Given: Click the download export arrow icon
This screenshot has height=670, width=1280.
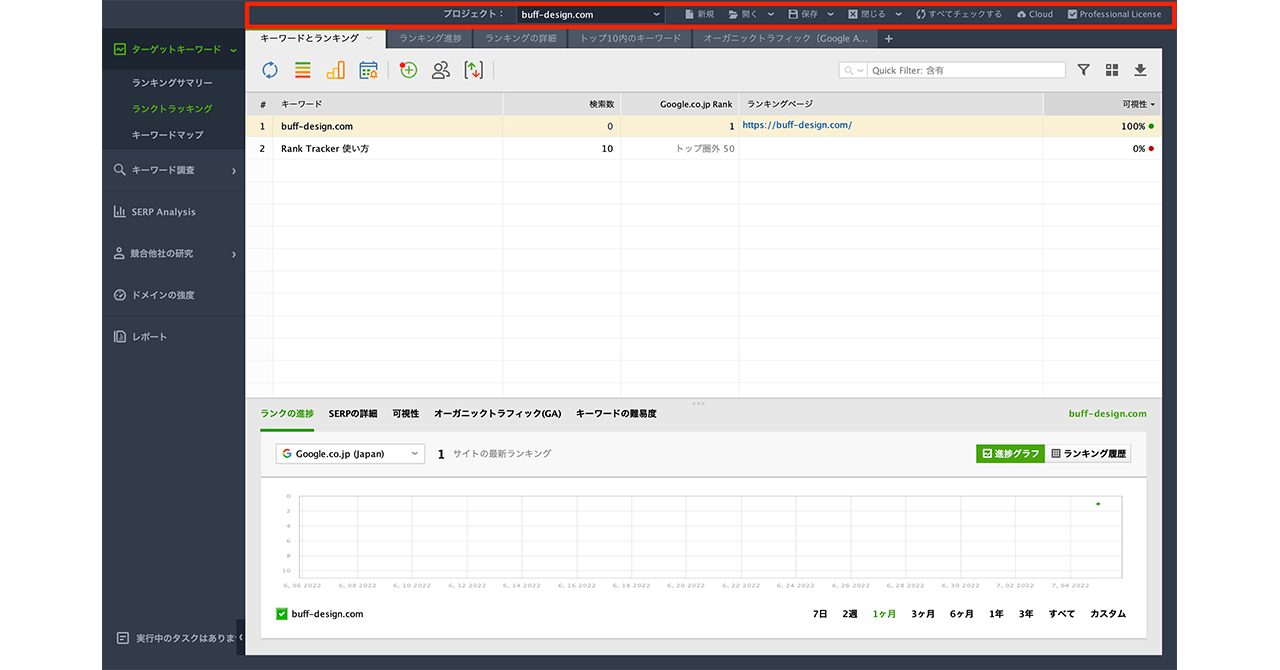Looking at the screenshot, I should click(1140, 70).
